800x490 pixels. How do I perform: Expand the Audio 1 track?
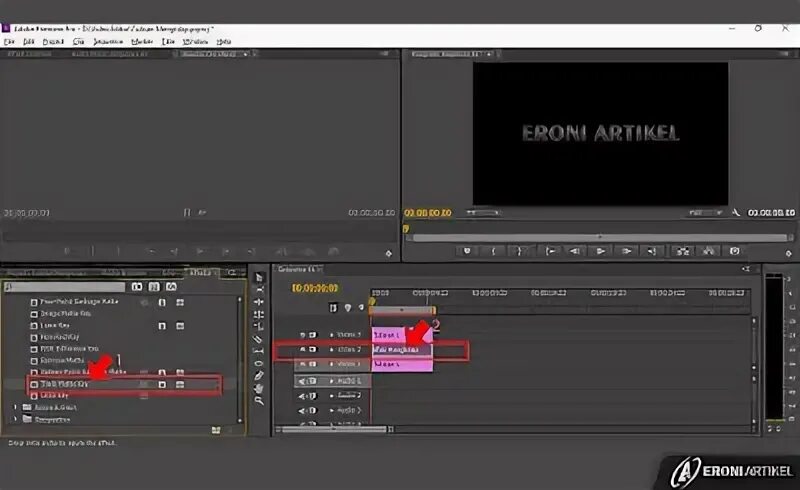(x=332, y=381)
